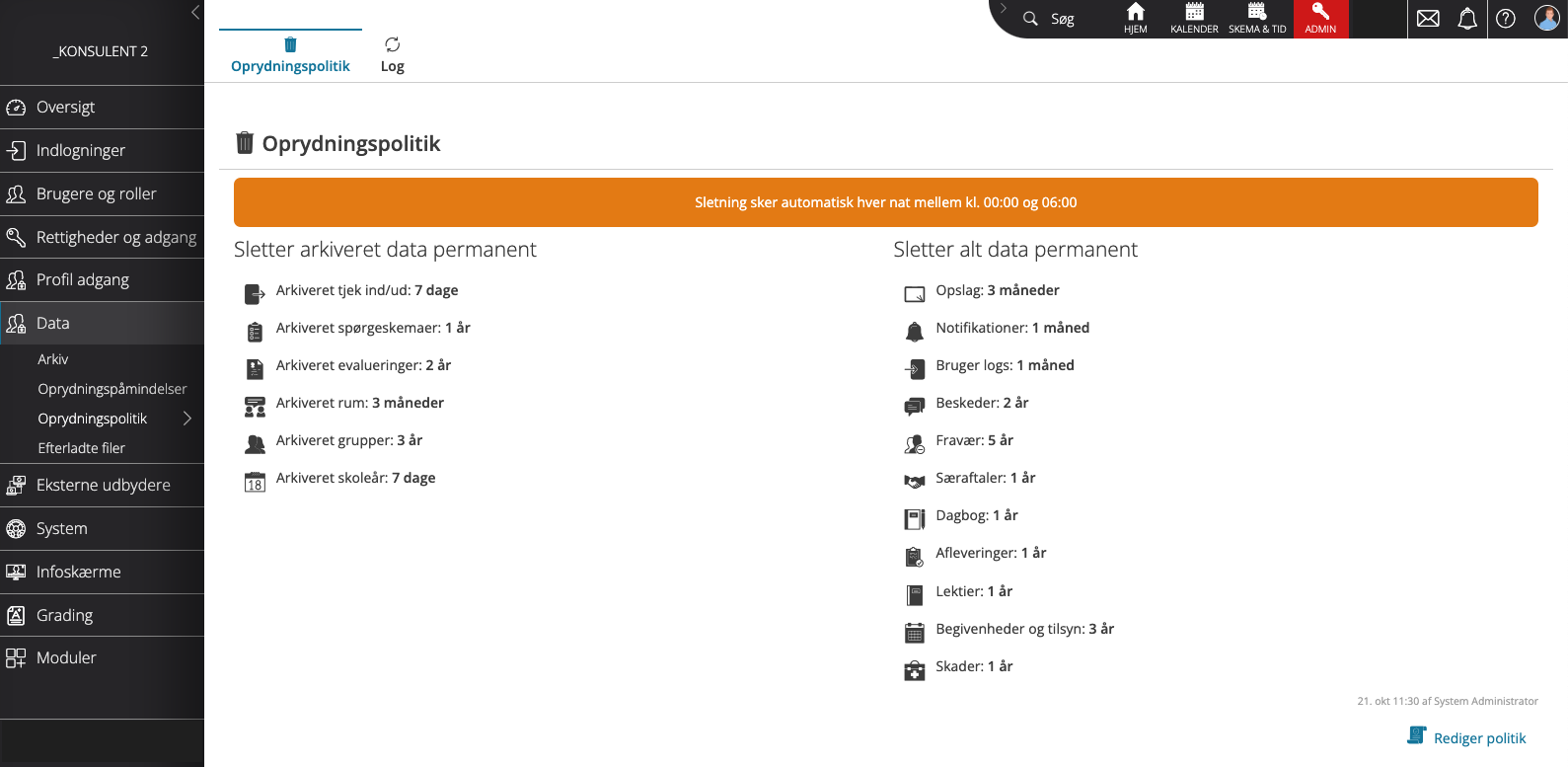This screenshot has height=767, width=1568.
Task: Click 'Fravær: 5 år' text
Action: tap(974, 440)
